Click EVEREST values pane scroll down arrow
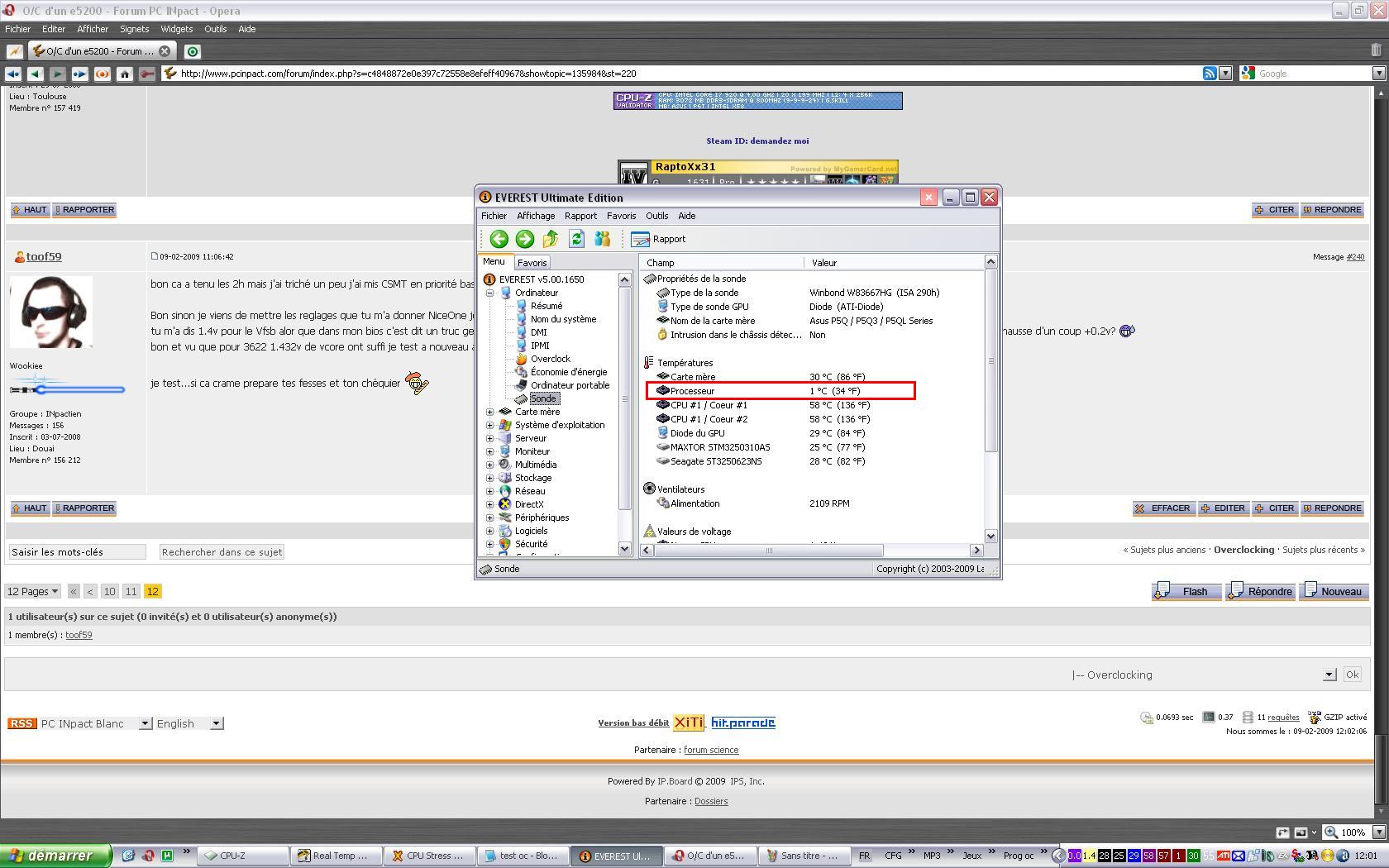Screen dimensions: 1389x868 click(990, 536)
